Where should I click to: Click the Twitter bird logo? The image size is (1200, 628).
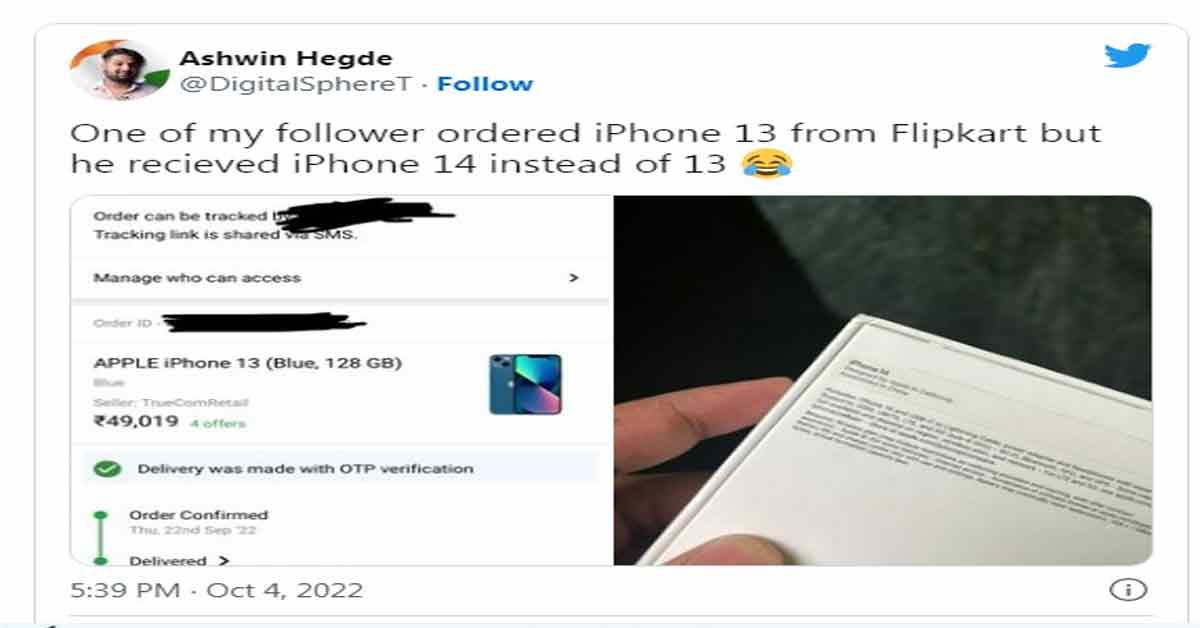1128,55
